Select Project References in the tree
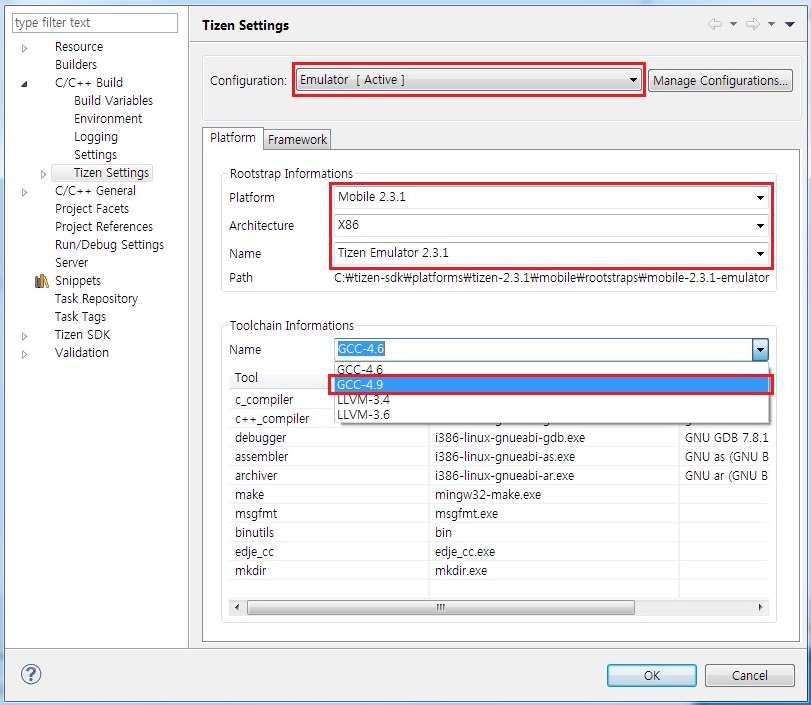 pyautogui.click(x=104, y=227)
